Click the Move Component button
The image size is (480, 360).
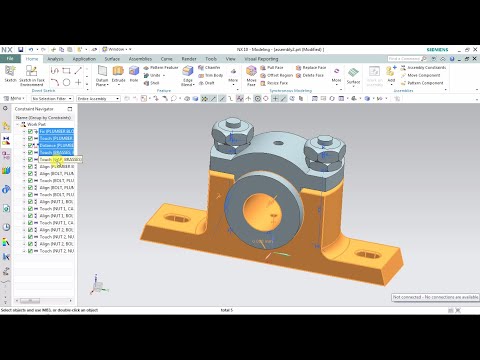click(420, 75)
